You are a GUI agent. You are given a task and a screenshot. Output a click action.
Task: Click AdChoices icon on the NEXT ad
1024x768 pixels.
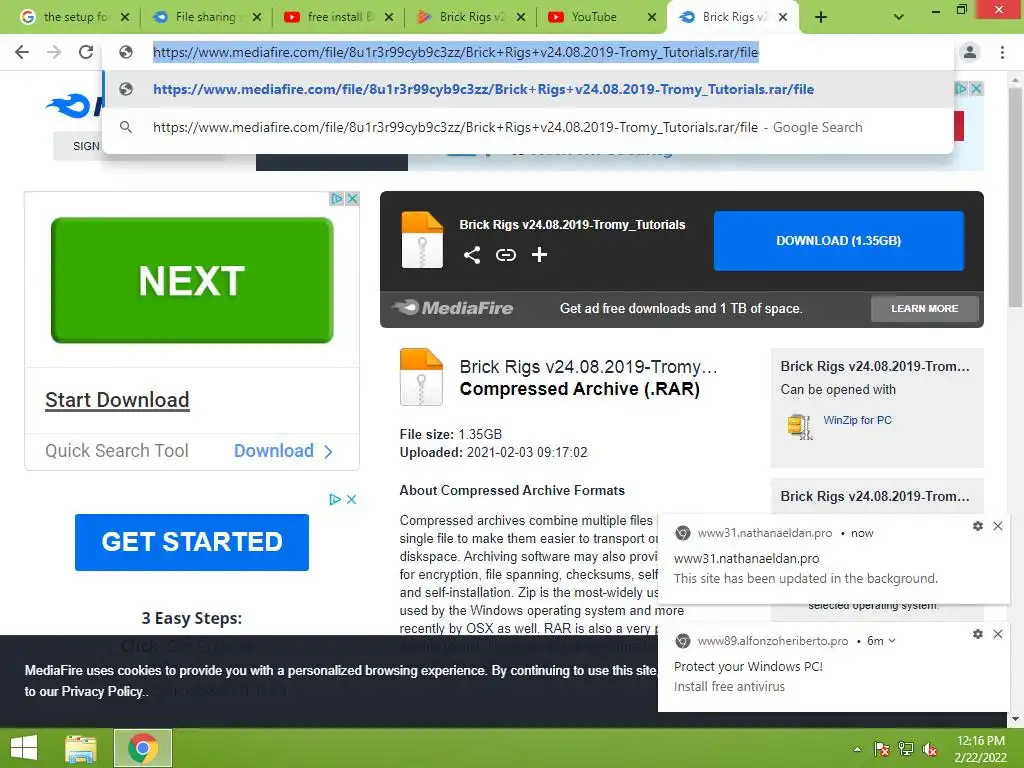(337, 199)
